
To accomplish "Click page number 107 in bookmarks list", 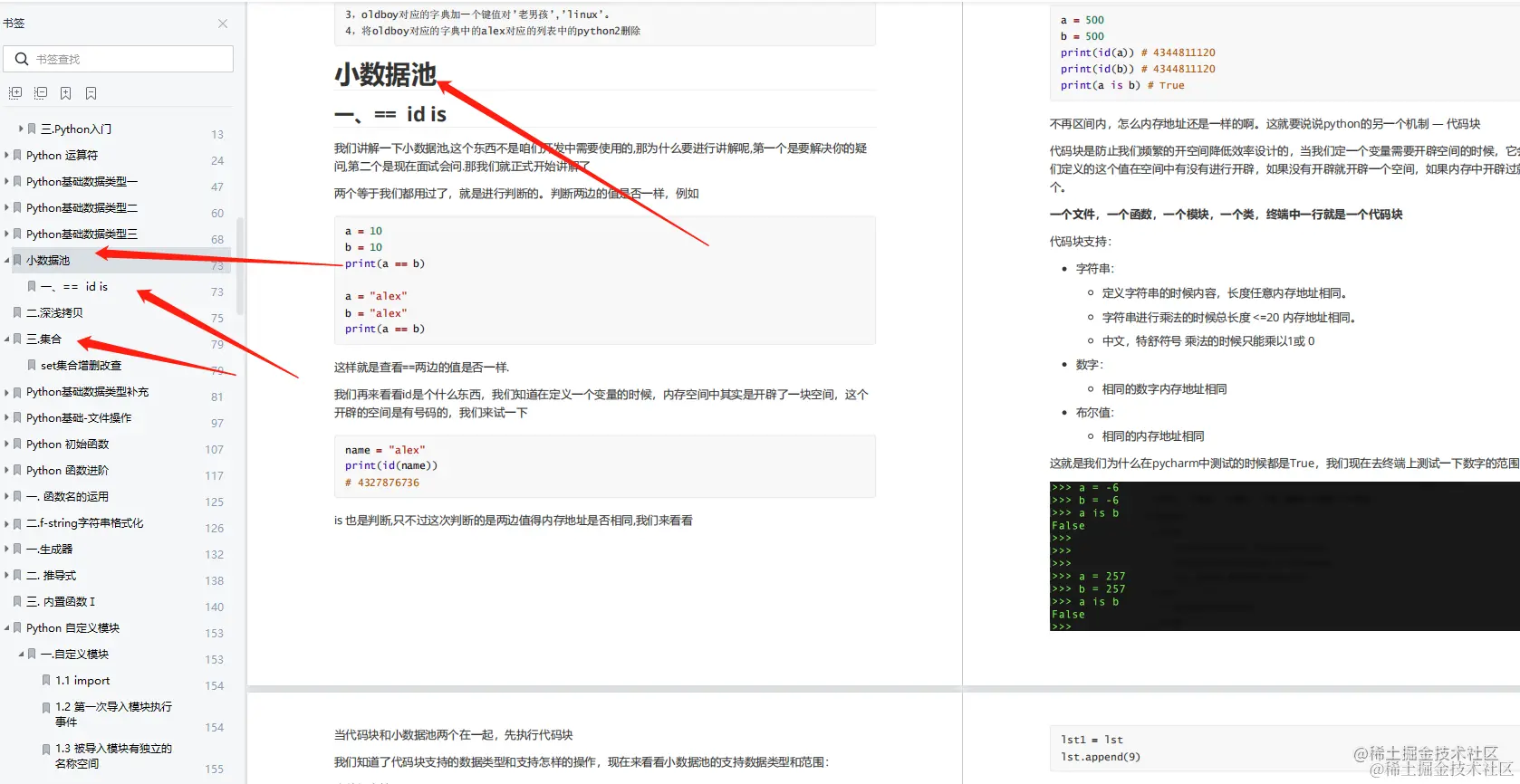I will [x=214, y=450].
